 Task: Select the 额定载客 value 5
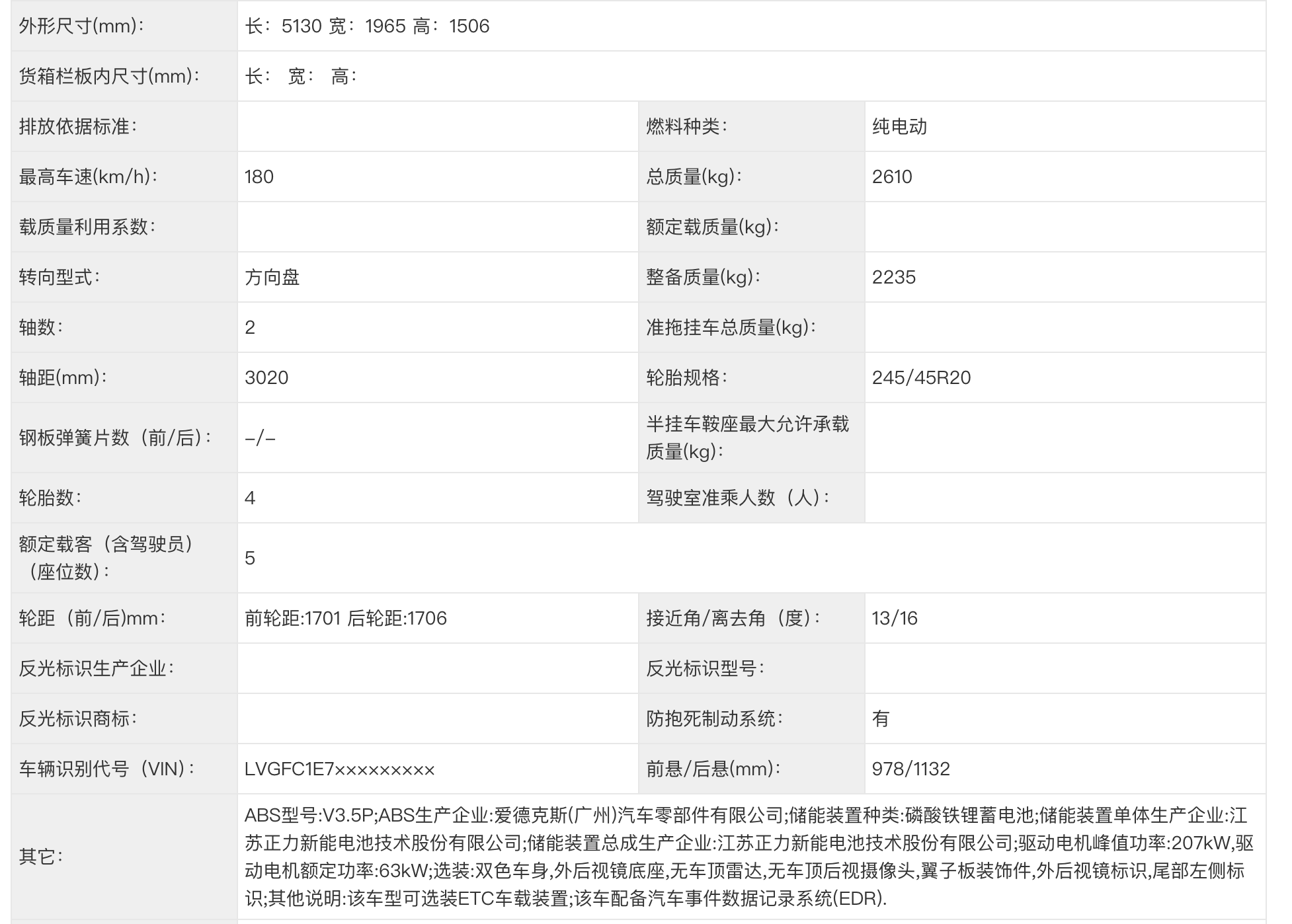pyautogui.click(x=251, y=558)
